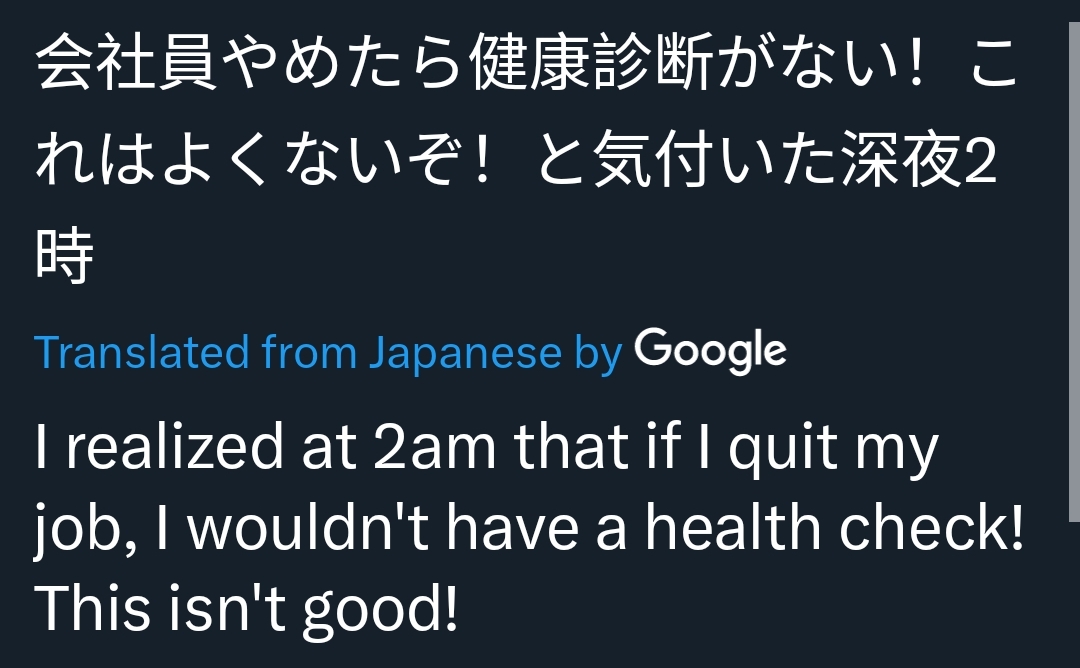Click the vertical scrollbar on the right edge
Image resolution: width=1080 pixels, height=668 pixels.
(x=1074, y=272)
